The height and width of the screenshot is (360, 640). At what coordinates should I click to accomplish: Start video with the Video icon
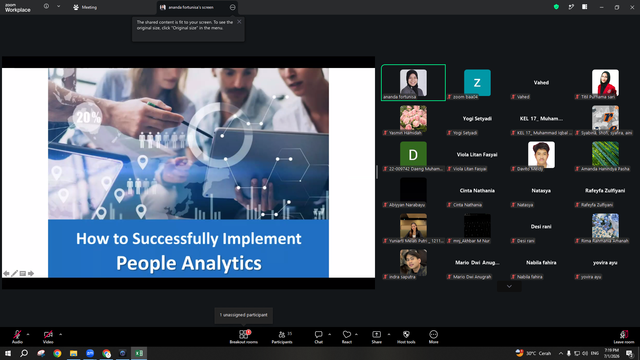pos(48,335)
